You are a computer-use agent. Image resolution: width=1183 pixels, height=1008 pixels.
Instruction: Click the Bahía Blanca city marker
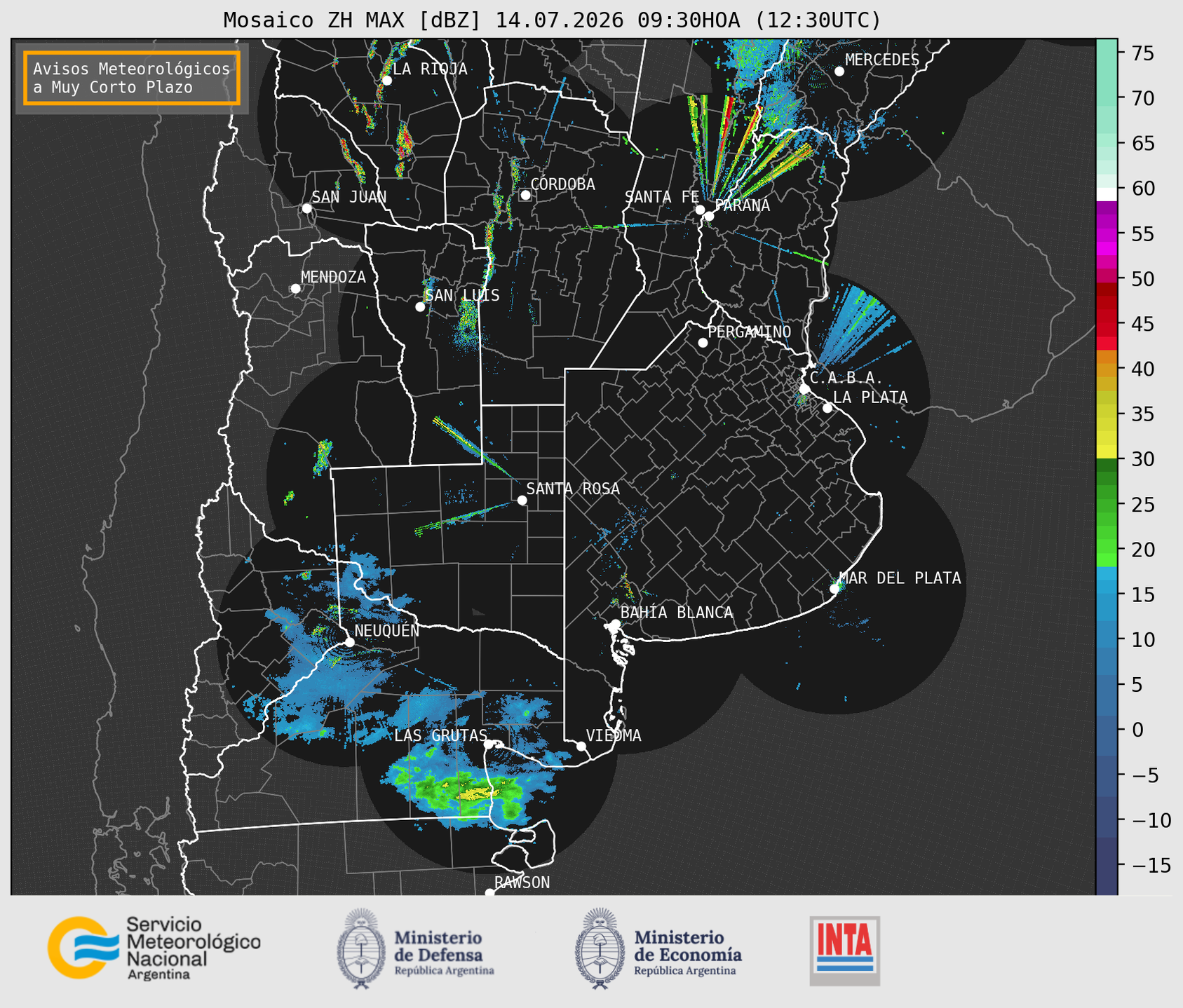coord(615,624)
